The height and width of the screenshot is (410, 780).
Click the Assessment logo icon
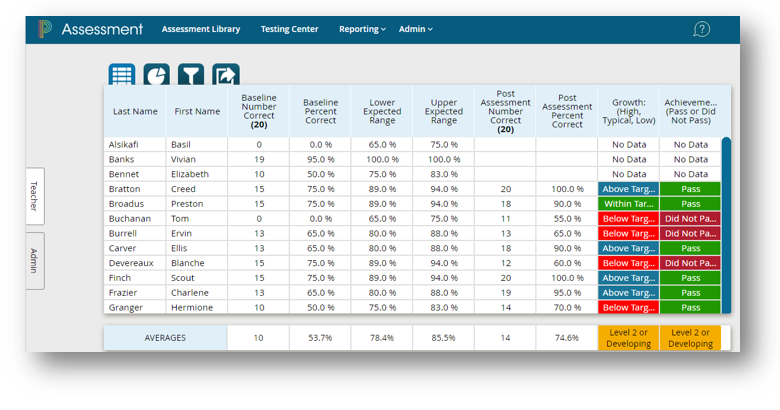46,29
